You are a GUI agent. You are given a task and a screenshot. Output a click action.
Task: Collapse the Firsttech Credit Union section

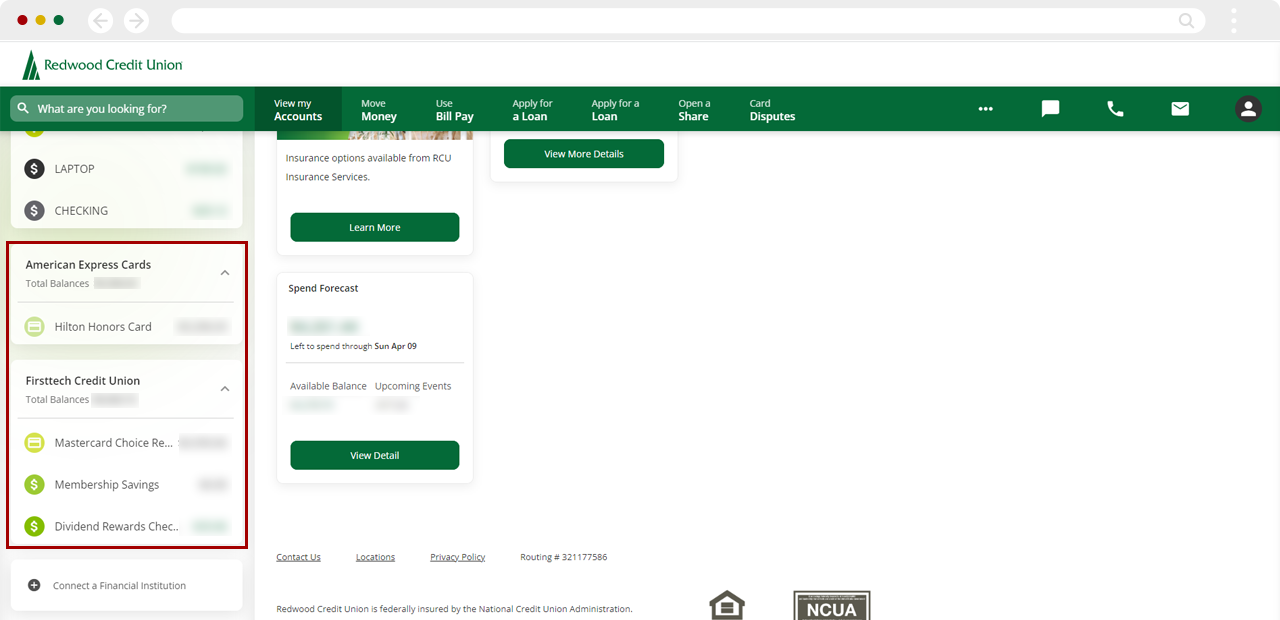[225, 389]
